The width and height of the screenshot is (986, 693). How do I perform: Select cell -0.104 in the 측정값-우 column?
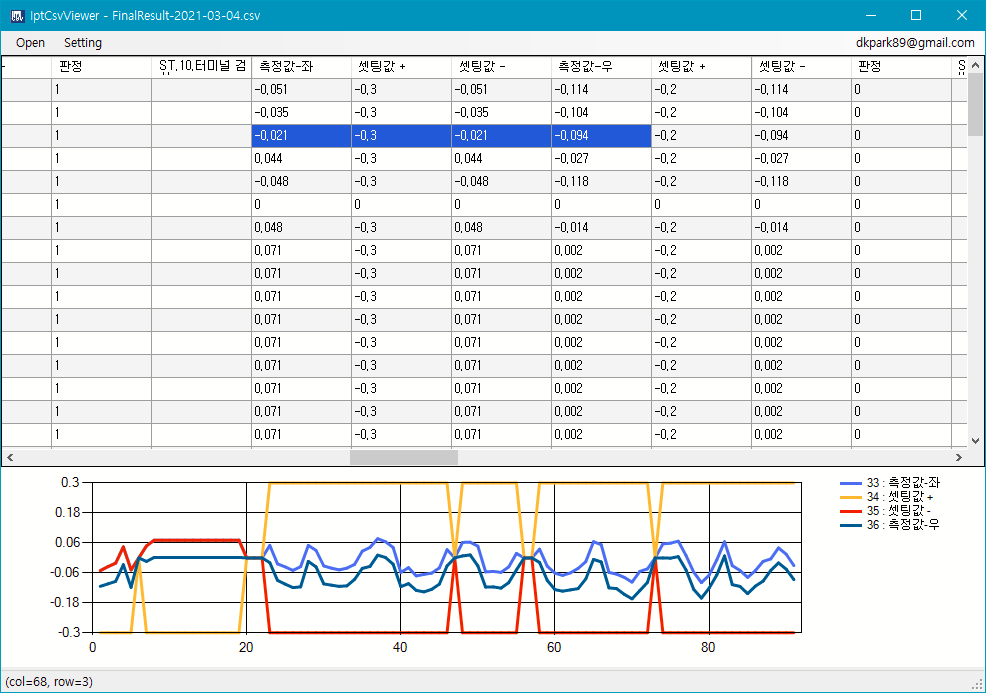pos(601,113)
